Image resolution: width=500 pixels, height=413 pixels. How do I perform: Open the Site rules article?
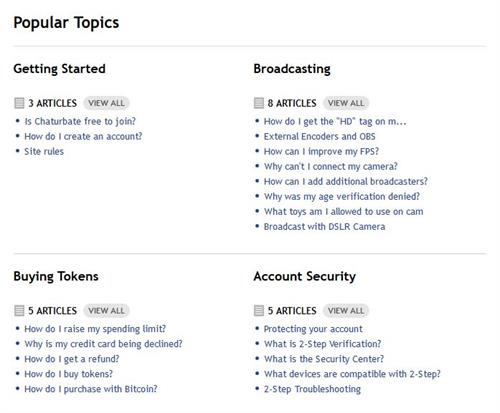(44, 151)
